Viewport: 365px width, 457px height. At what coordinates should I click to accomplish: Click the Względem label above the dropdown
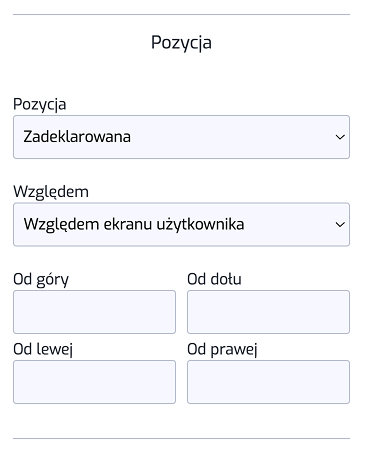pos(51,192)
